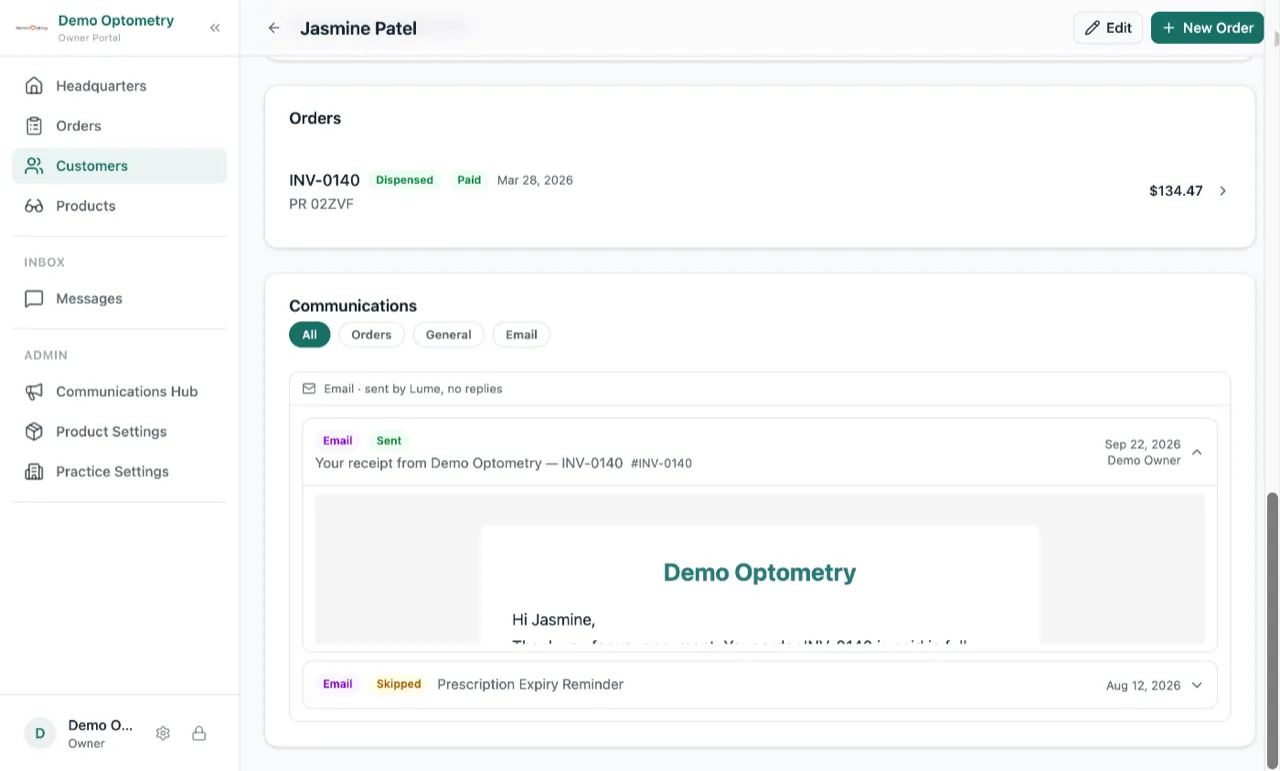This screenshot has width=1280, height=771.
Task: Switch to the General communications filter
Action: point(448,335)
